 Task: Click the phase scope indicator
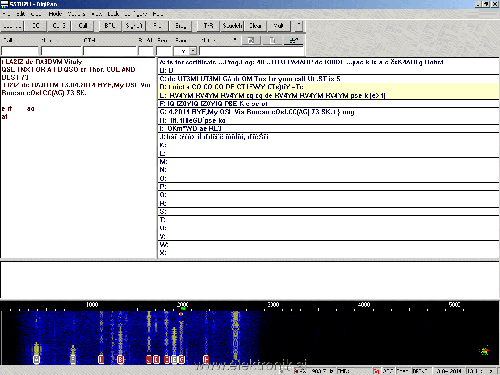[484, 351]
